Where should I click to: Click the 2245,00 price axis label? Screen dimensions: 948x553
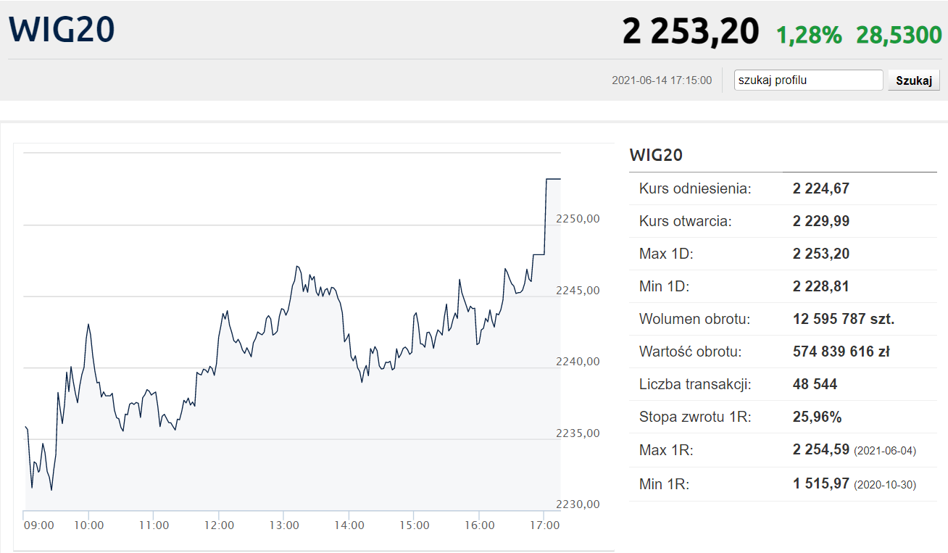578,291
